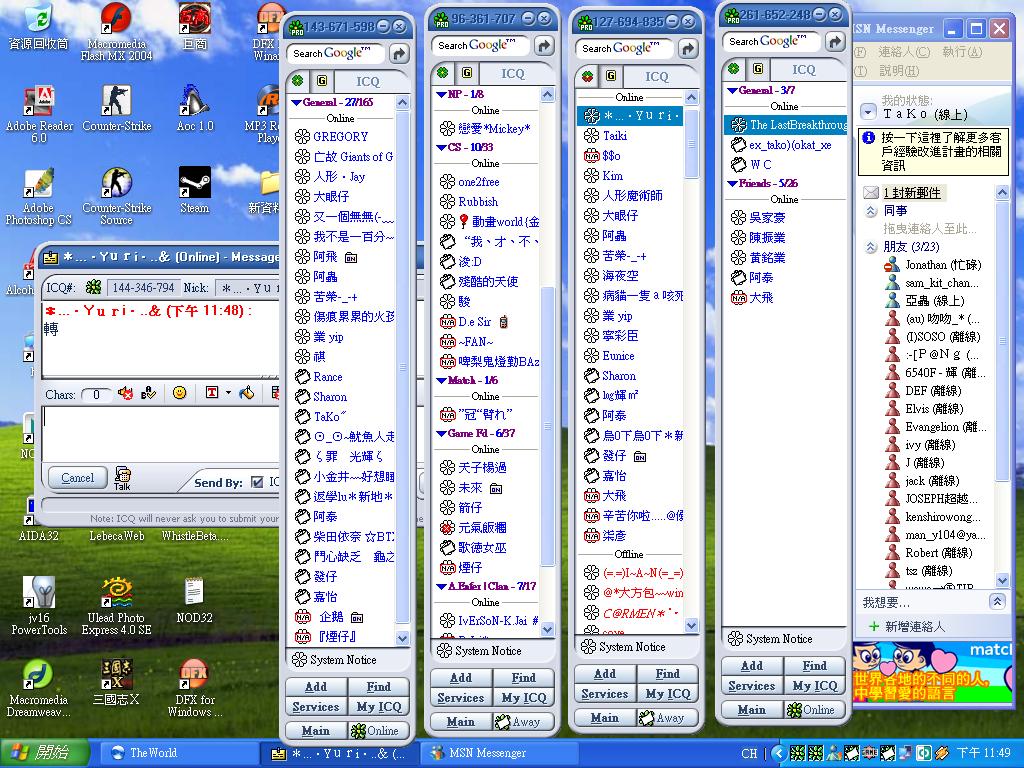Select contact GREGORY in 143-671-598 list

click(340, 136)
